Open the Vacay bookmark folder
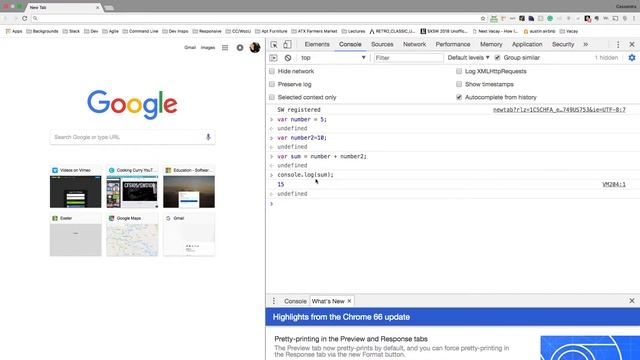 (569, 31)
